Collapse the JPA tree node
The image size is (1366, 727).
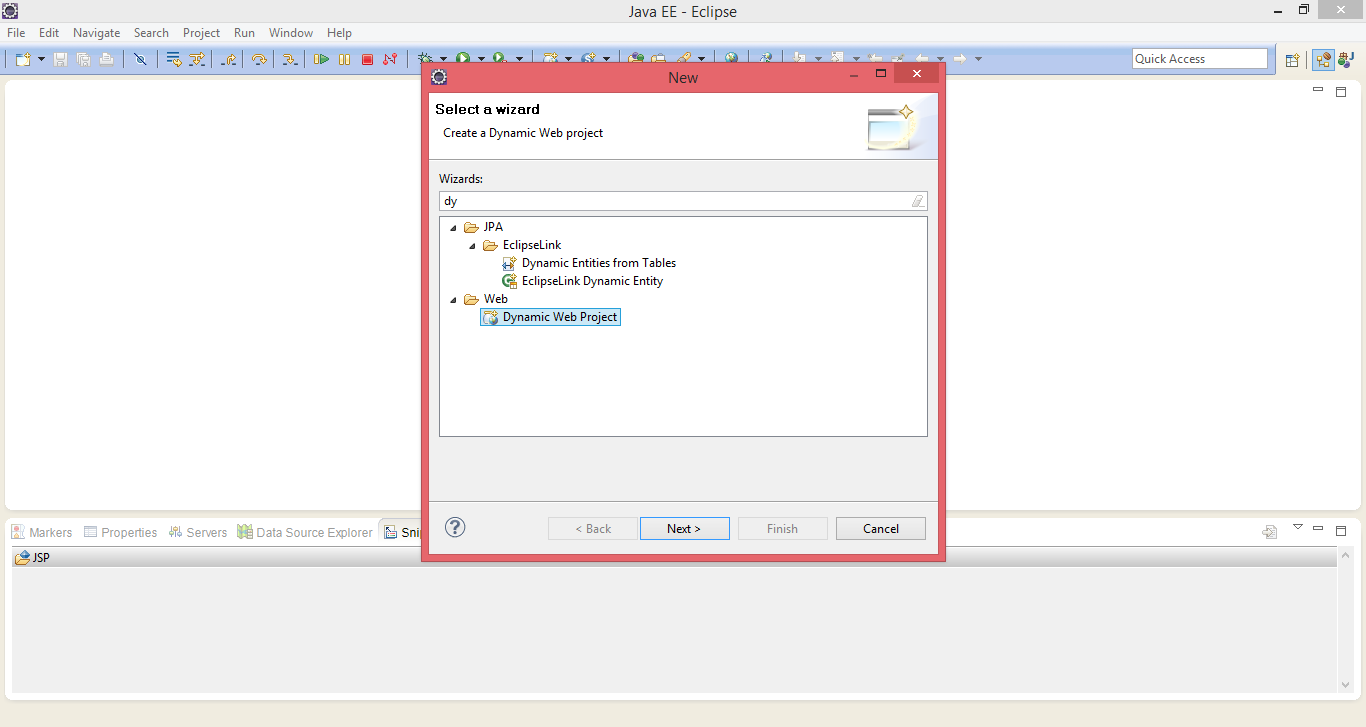pos(453,226)
